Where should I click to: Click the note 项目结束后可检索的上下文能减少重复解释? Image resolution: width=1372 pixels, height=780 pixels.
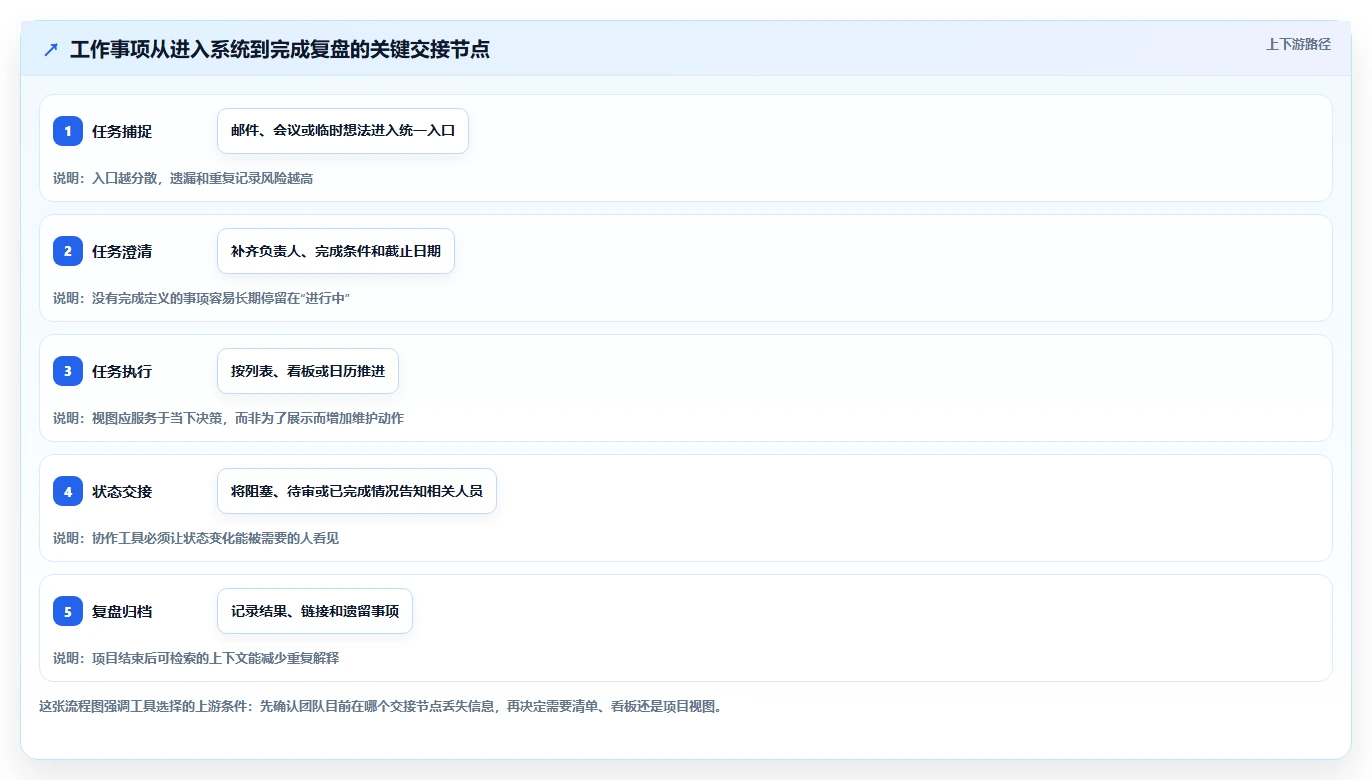click(196, 658)
